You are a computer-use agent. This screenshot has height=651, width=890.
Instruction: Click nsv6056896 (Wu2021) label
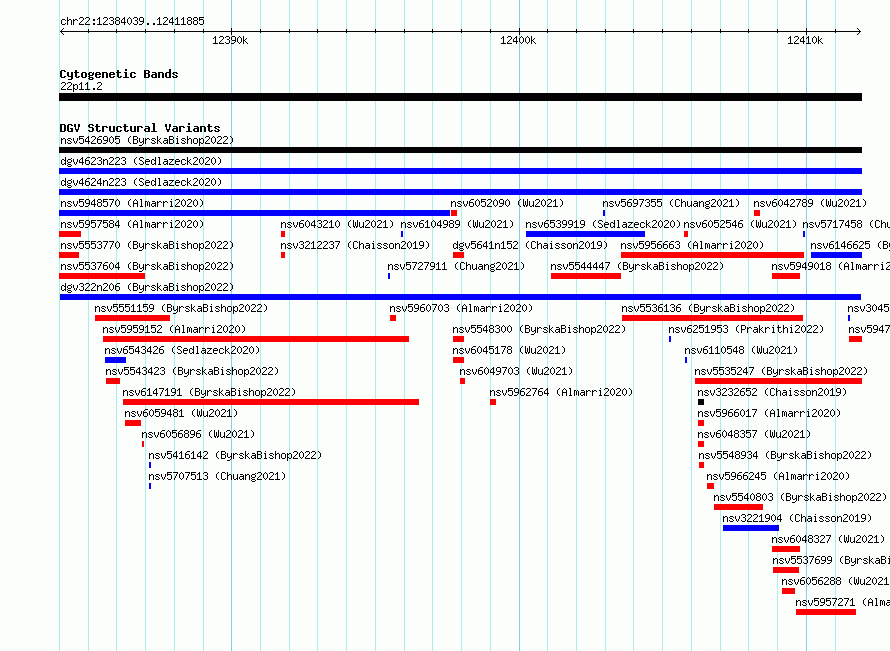click(198, 434)
